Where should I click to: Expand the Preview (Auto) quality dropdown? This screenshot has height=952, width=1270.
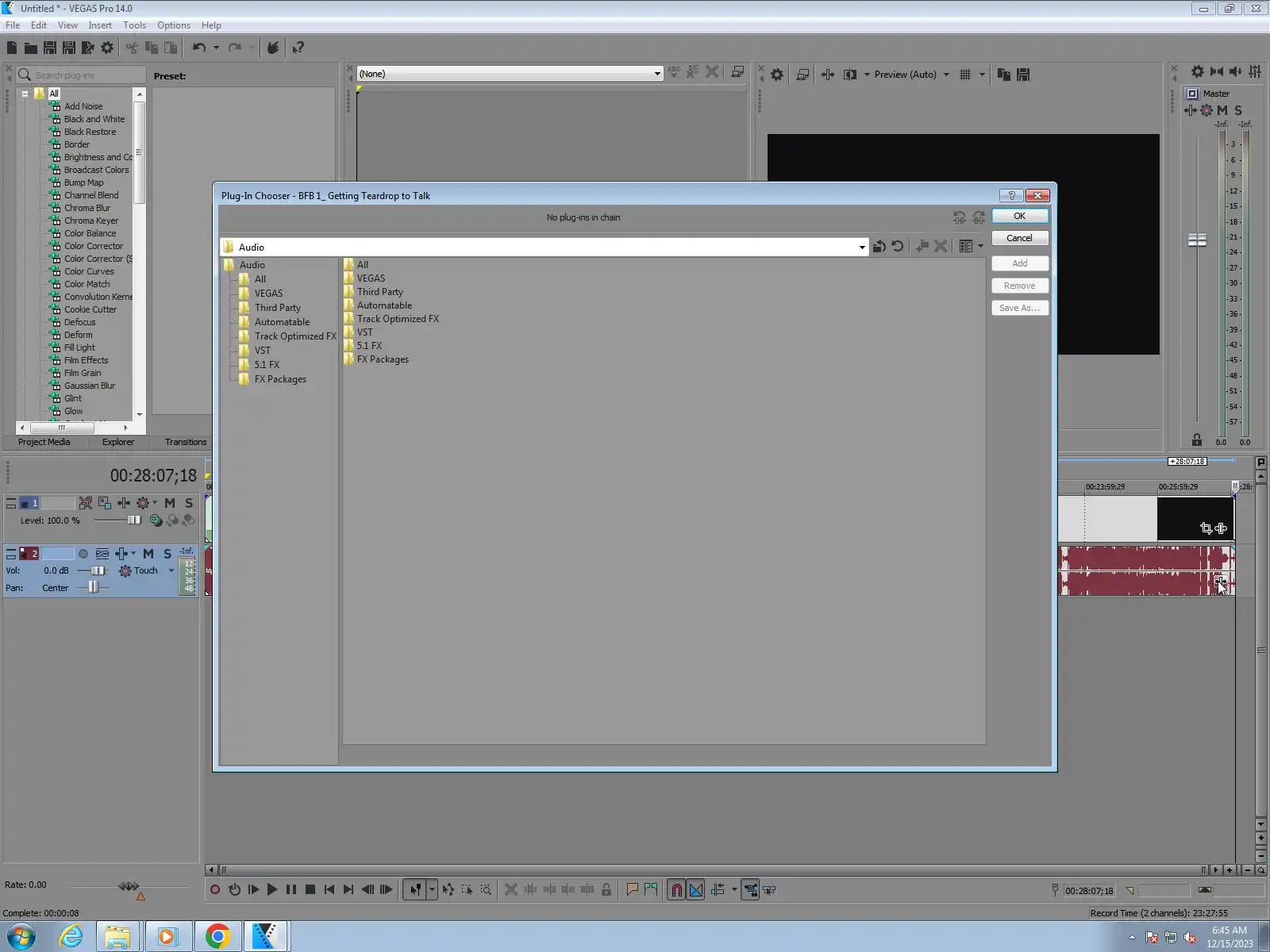click(x=946, y=75)
